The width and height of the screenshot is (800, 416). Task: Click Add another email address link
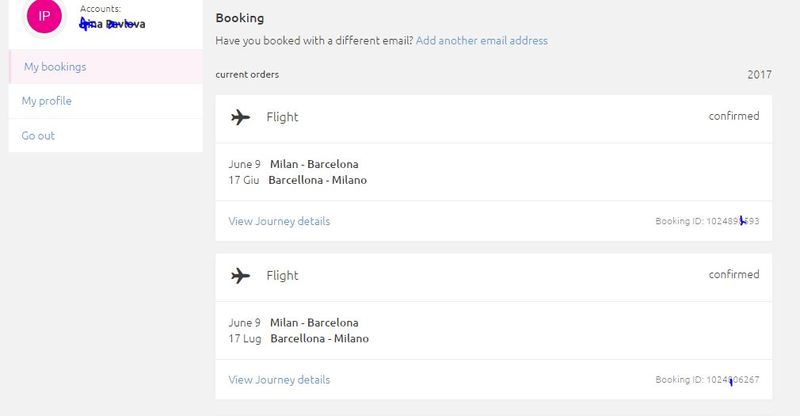coord(482,40)
